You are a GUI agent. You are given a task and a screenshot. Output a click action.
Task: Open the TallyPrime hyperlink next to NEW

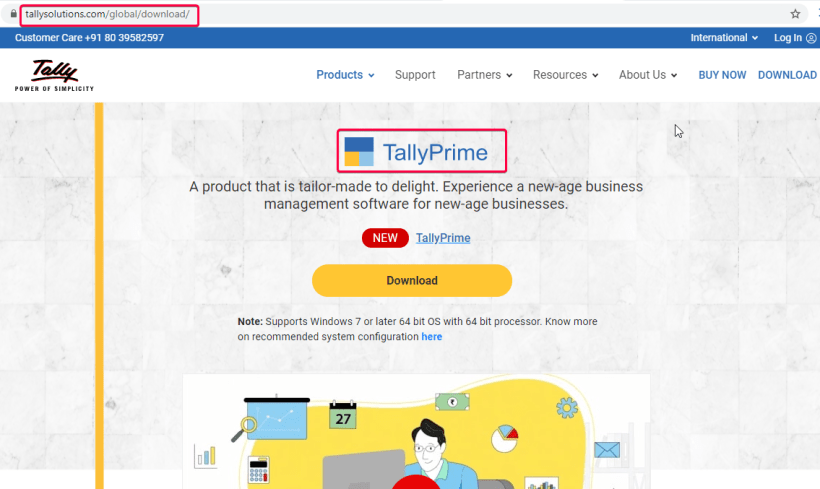(443, 238)
